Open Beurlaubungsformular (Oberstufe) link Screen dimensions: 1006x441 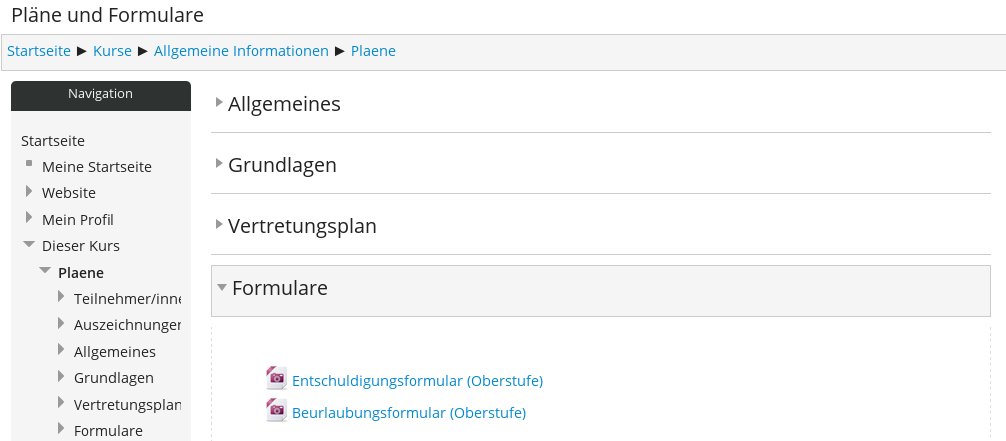click(408, 413)
